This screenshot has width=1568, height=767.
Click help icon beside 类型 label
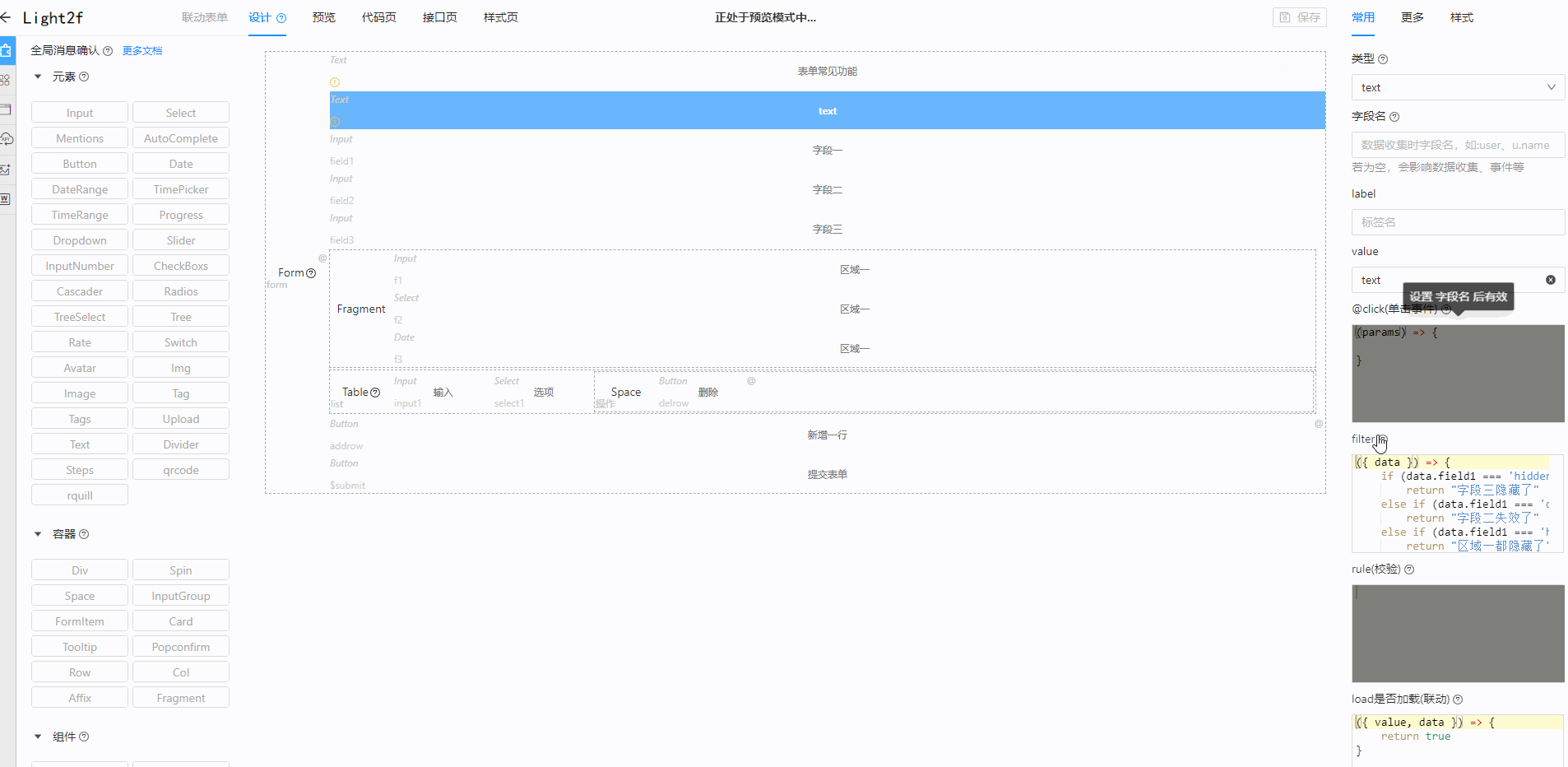(1383, 59)
